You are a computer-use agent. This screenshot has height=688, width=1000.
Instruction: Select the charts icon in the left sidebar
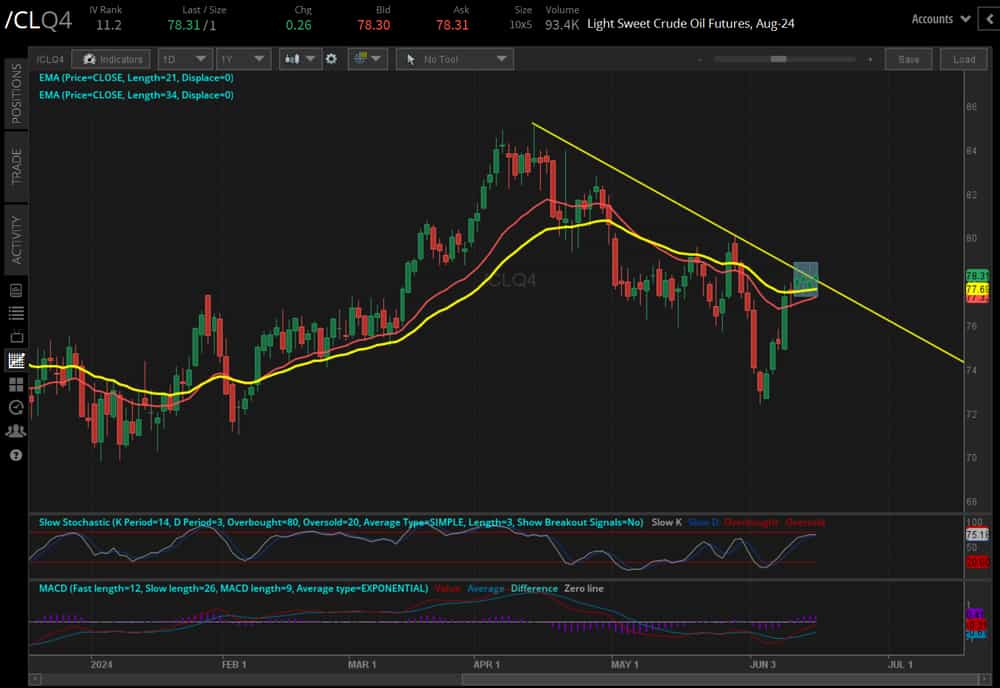point(14,359)
